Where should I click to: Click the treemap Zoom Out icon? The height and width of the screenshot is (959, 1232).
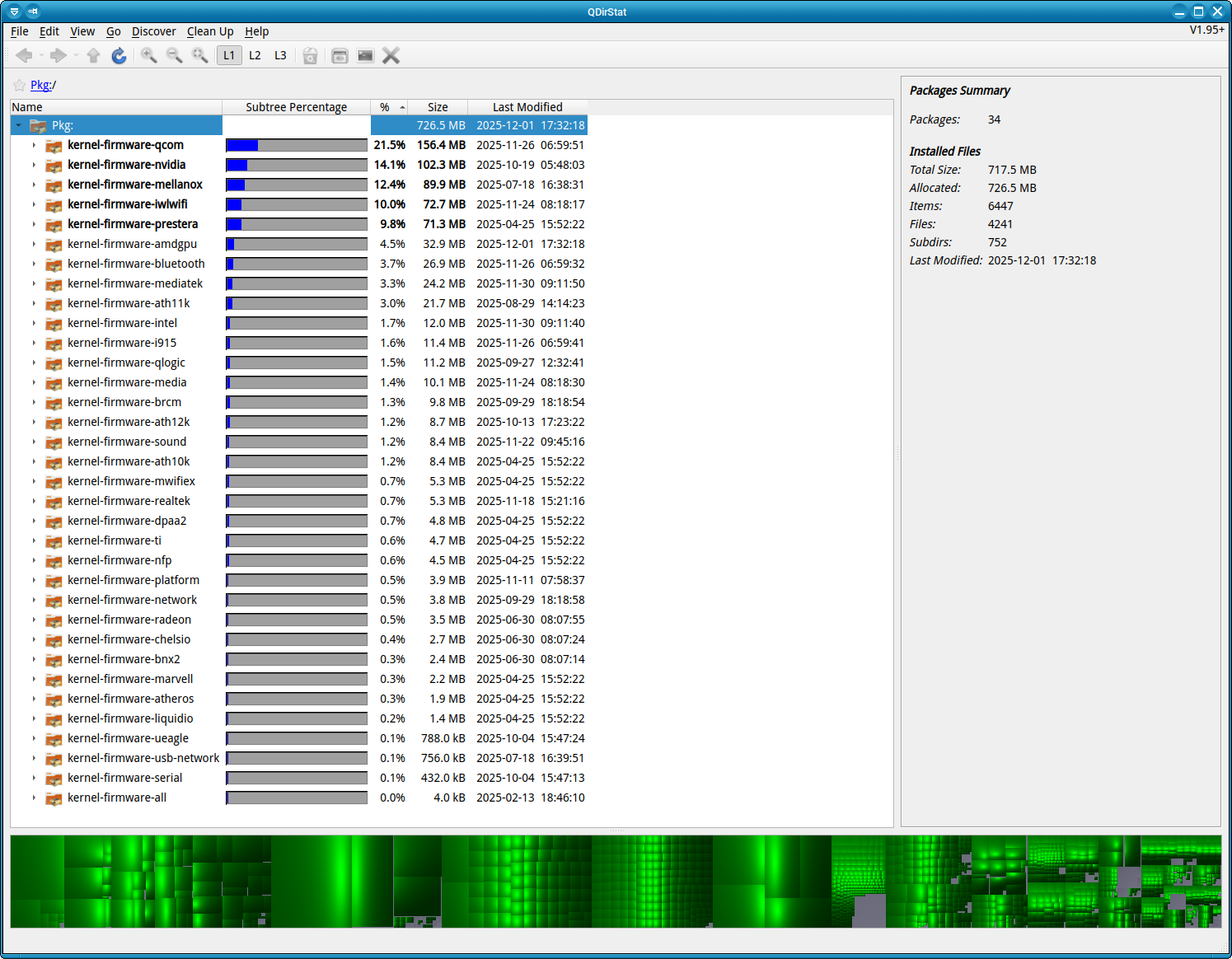coord(175,55)
